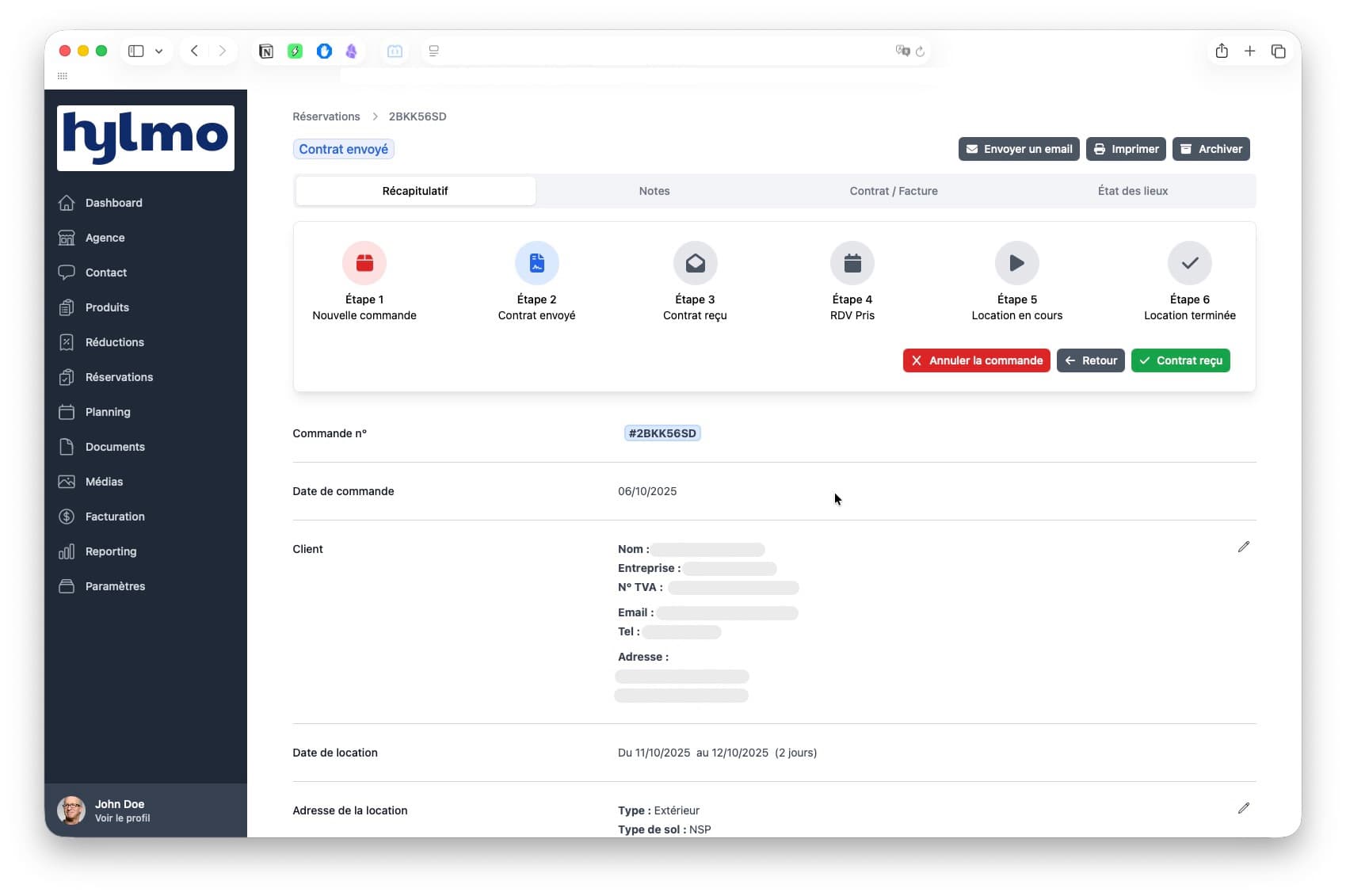
Task: Open the Contrat / Facture tab
Action: pos(893,191)
